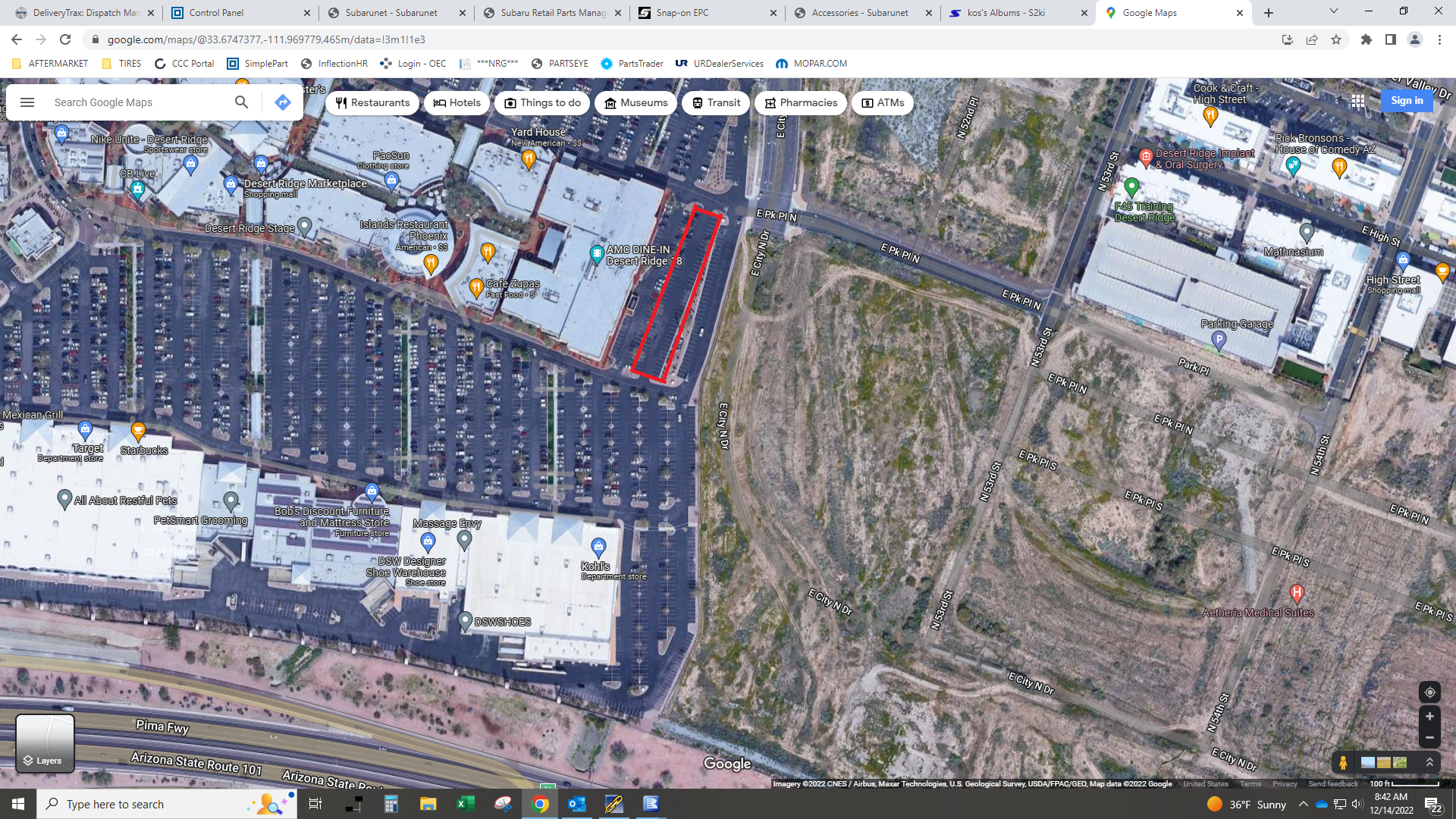Toggle the browser side panel
Screen dimensions: 1456x819
[x=1391, y=39]
